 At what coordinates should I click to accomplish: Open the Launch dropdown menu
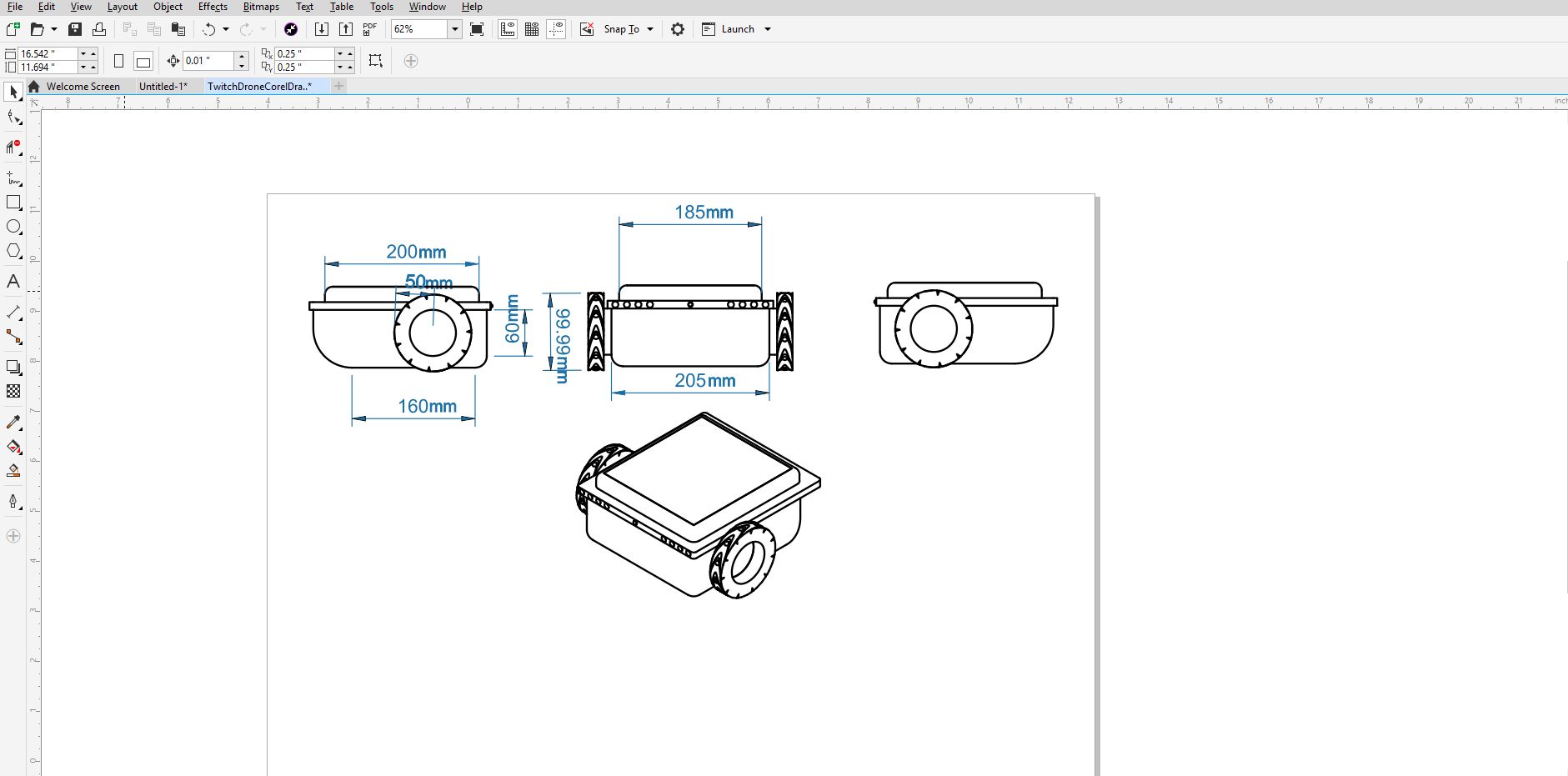(x=768, y=29)
